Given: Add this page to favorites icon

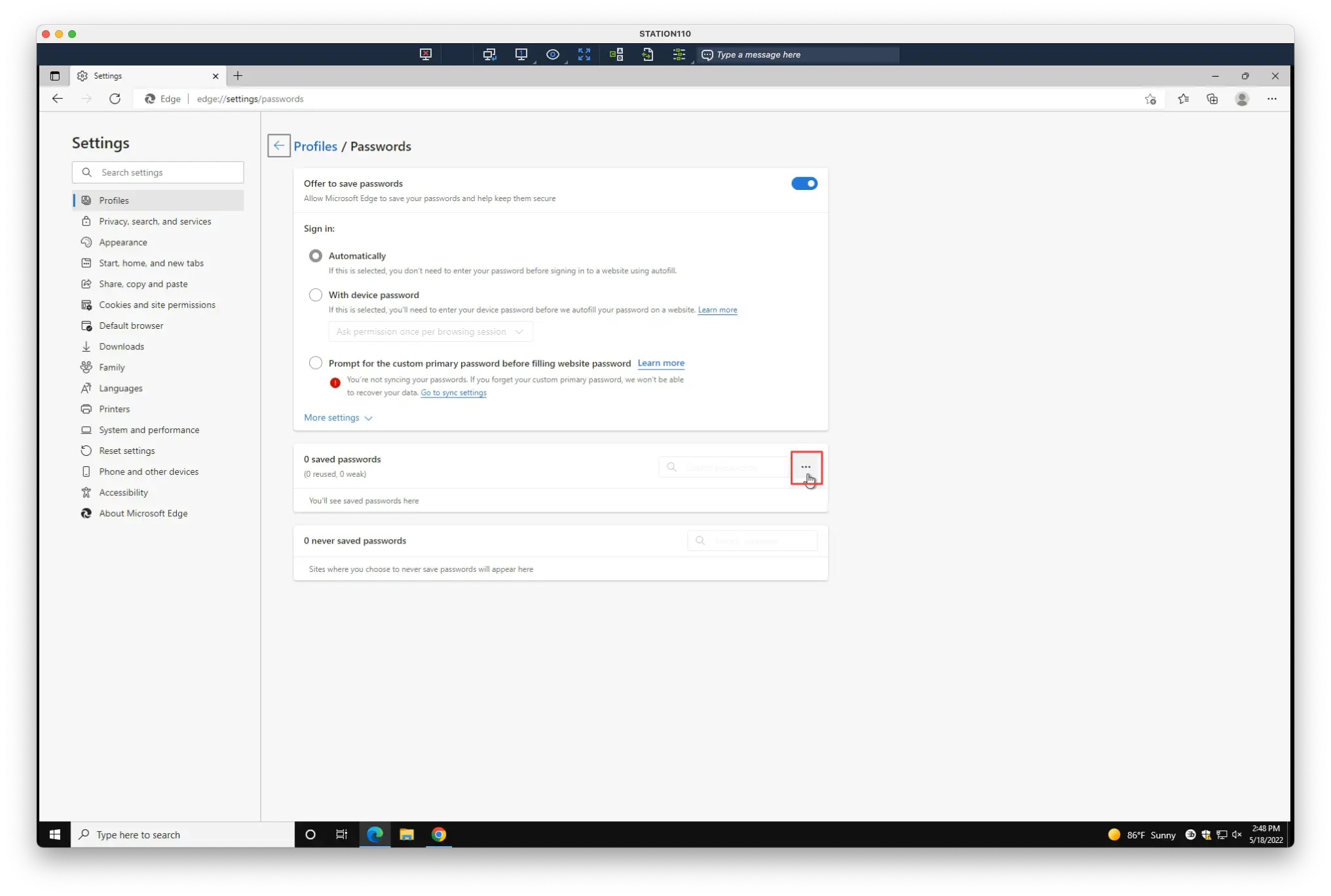Looking at the screenshot, I should [x=1150, y=99].
